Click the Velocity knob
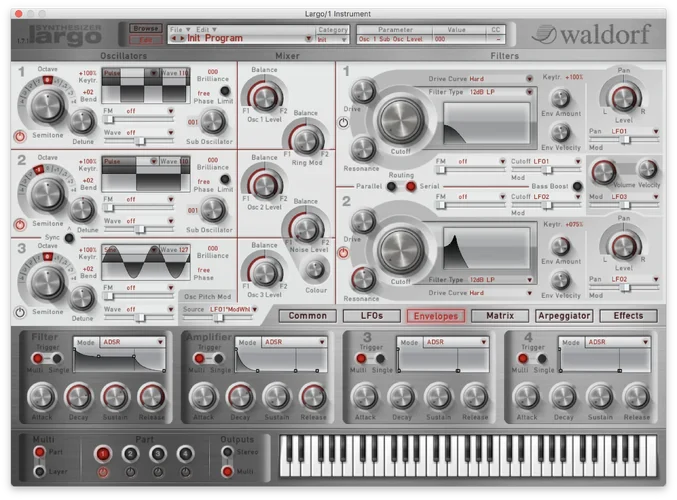 [648, 169]
